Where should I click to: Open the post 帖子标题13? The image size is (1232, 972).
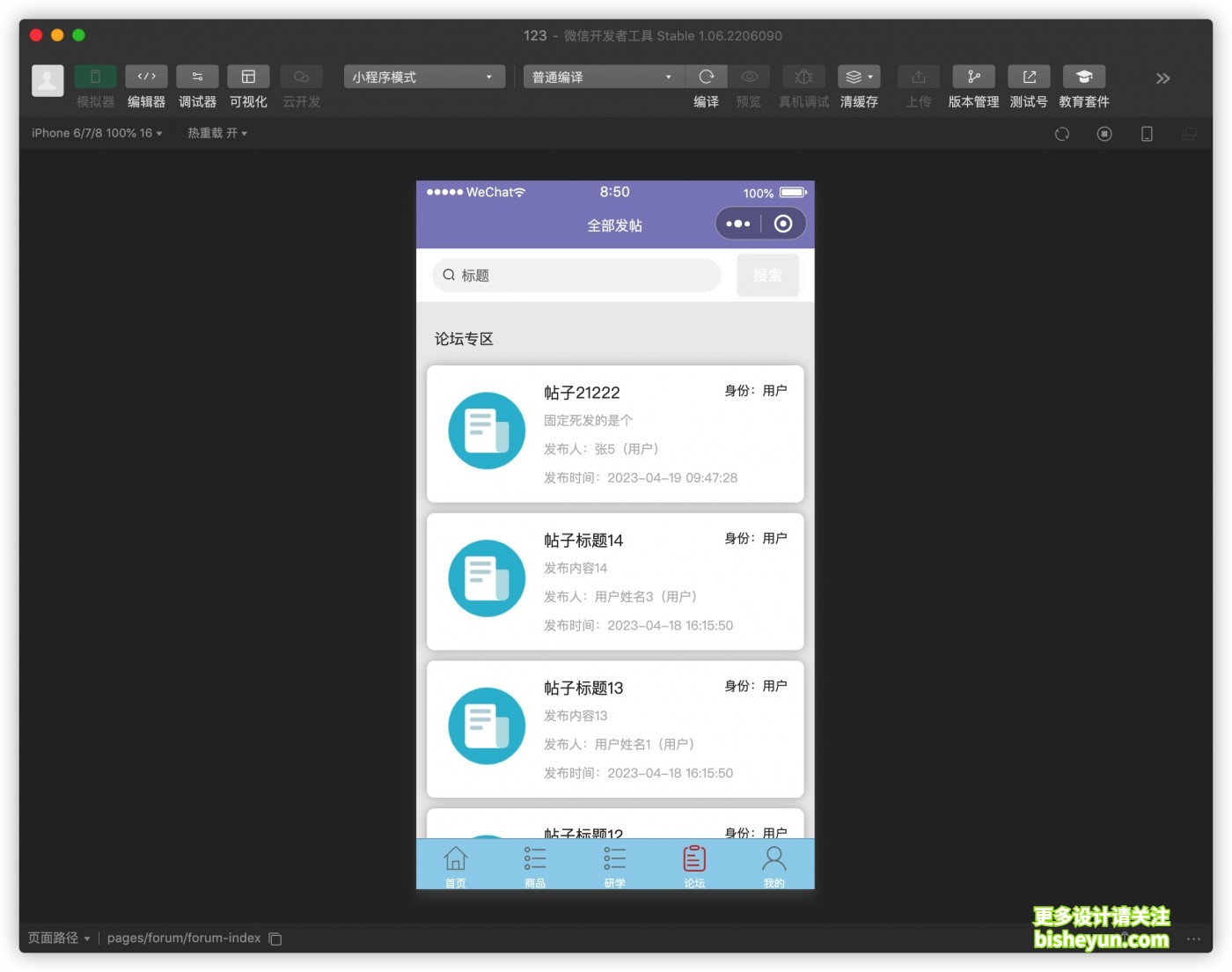pos(583,688)
